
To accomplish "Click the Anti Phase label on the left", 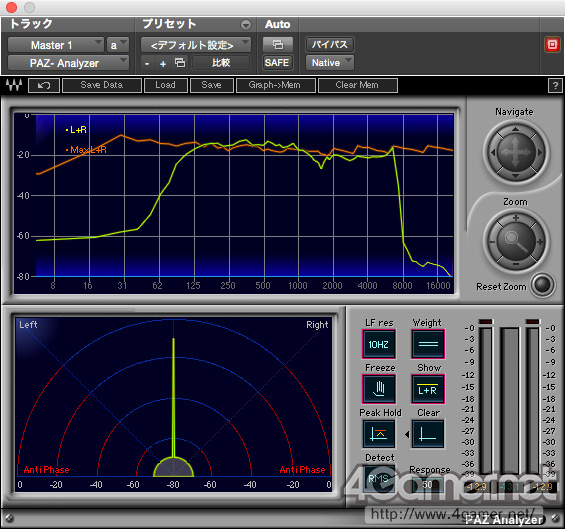I will point(46,470).
